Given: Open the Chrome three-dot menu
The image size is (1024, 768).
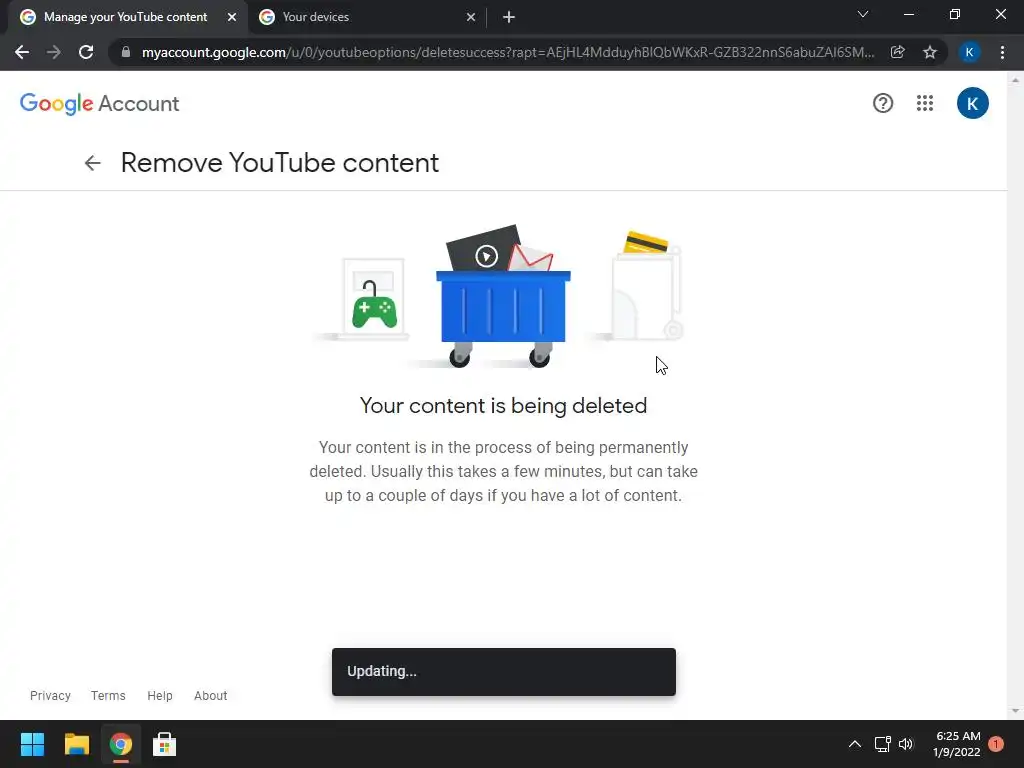Looking at the screenshot, I should [1002, 52].
